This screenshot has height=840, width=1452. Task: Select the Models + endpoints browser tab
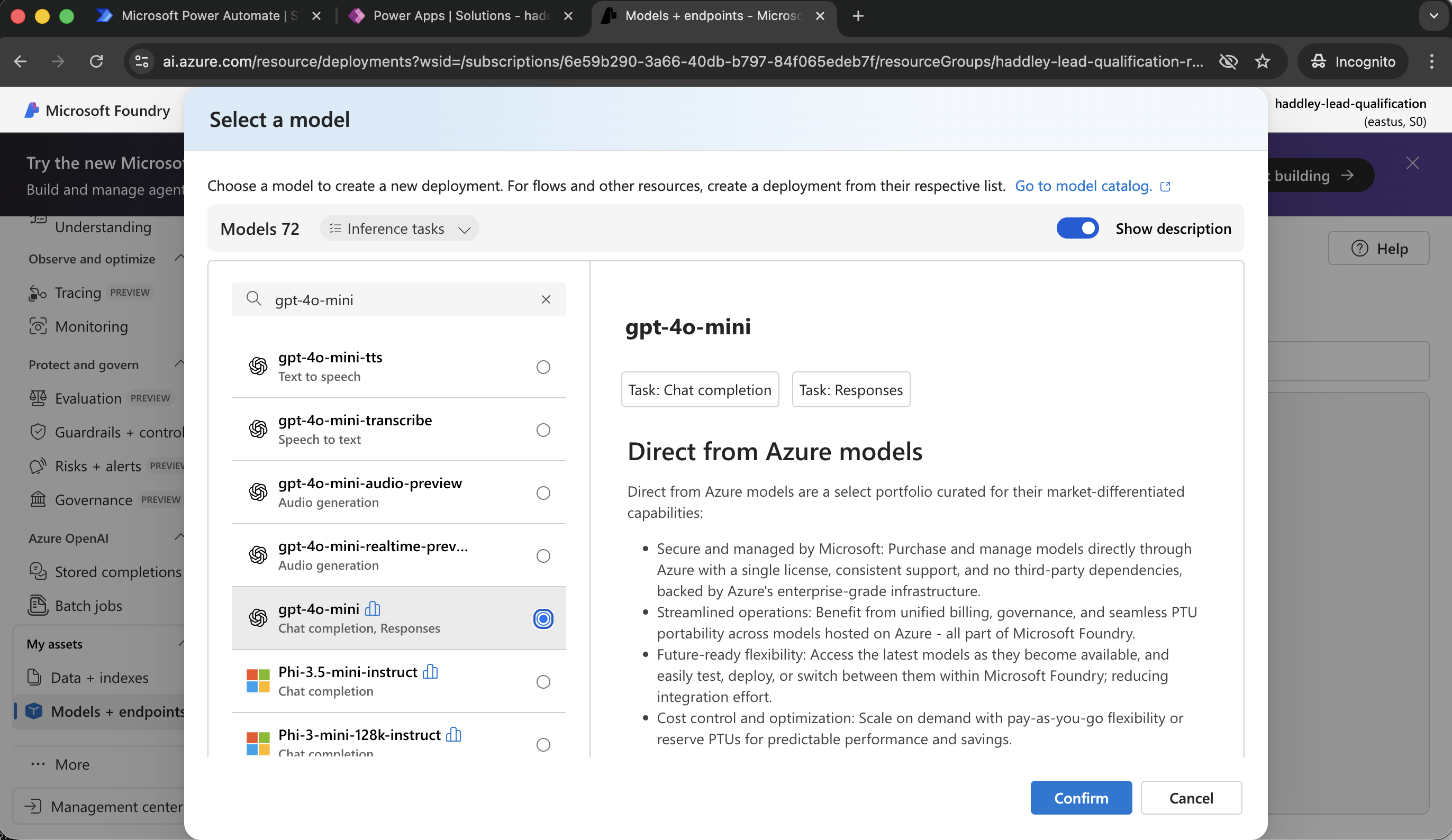point(714,16)
